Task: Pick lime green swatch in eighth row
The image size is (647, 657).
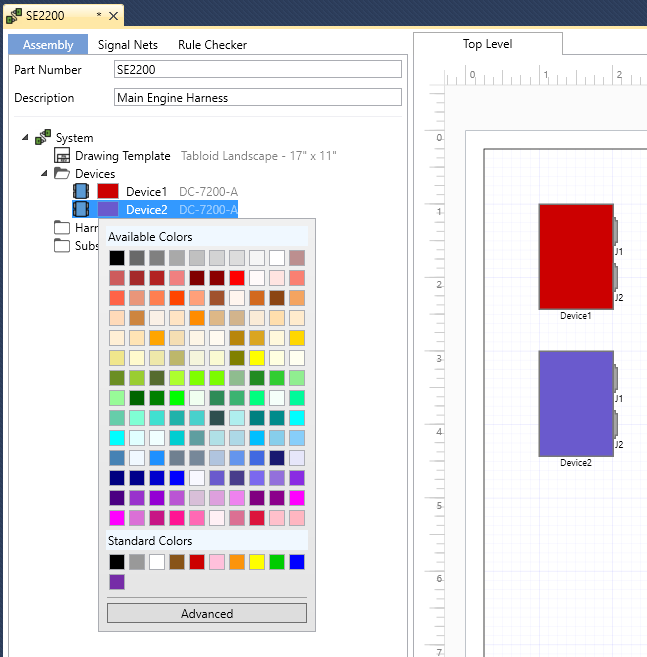Action: [x=177, y=398]
